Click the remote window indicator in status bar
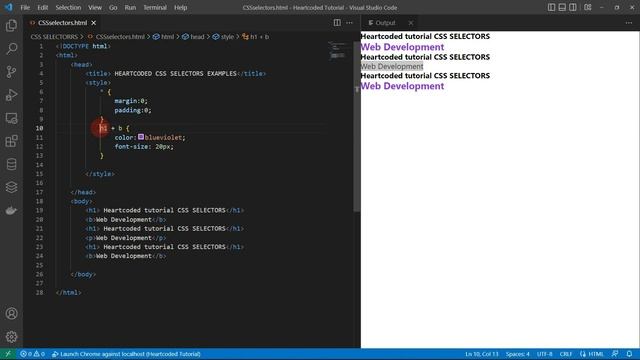The height and width of the screenshot is (360, 640). (x=8, y=354)
